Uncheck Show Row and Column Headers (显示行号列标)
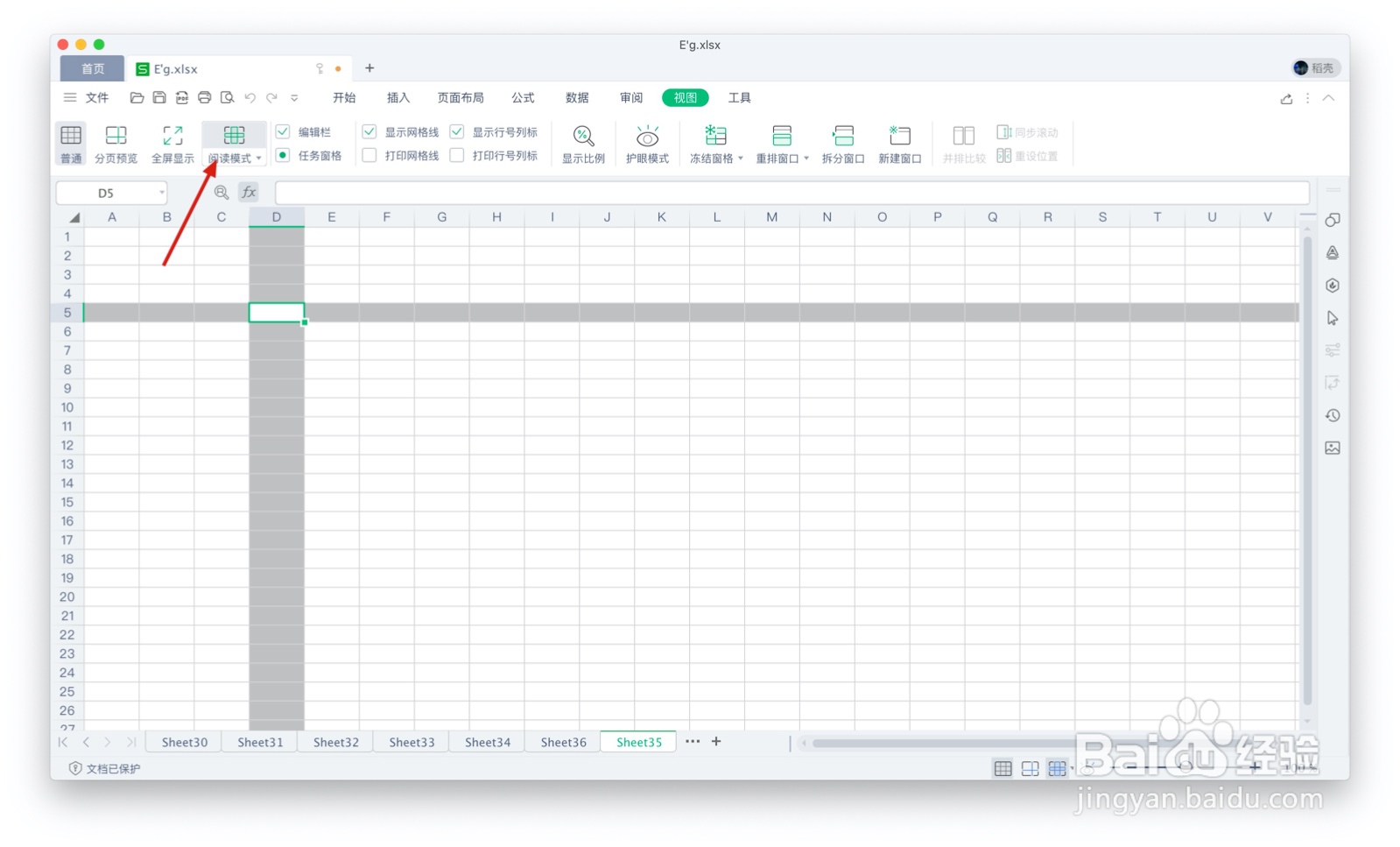Viewport: 1400px width, 847px height. tap(457, 131)
